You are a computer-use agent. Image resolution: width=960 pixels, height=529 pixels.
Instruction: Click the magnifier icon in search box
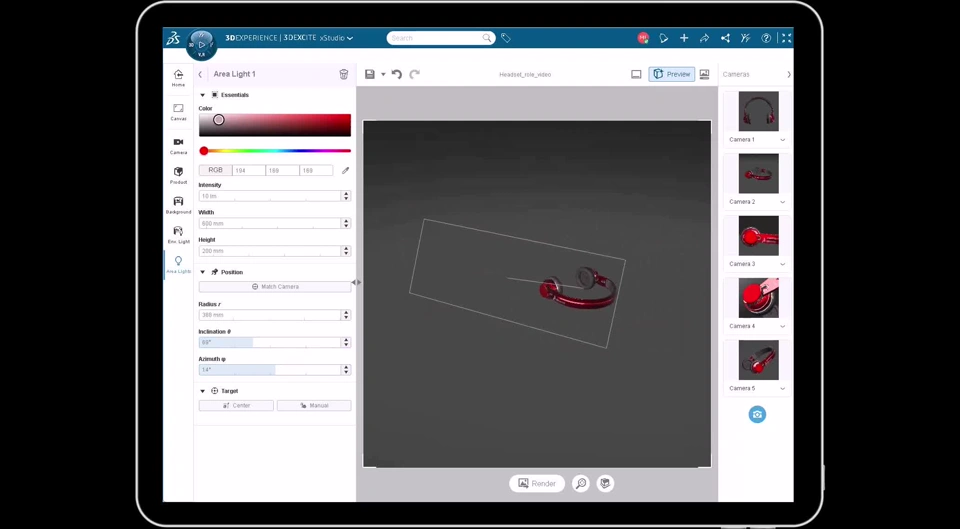point(487,38)
